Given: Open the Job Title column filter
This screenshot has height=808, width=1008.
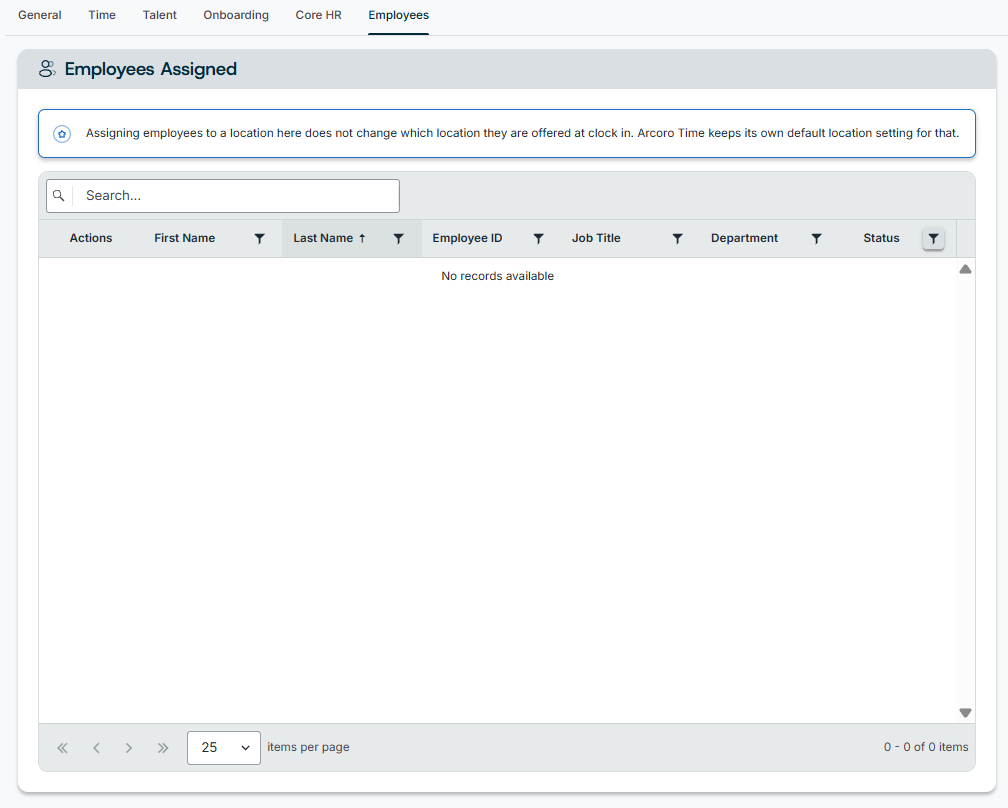Looking at the screenshot, I should click(678, 238).
